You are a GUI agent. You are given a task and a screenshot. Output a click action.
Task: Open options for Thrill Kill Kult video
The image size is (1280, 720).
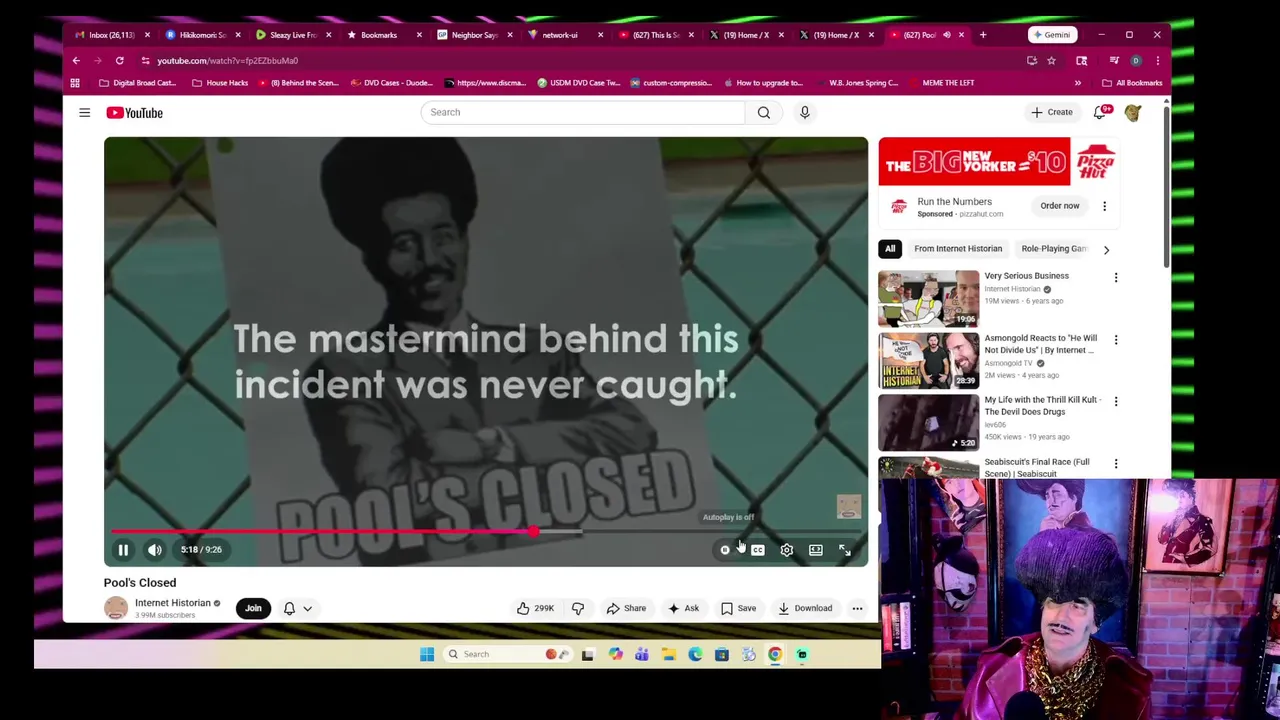tap(1116, 402)
